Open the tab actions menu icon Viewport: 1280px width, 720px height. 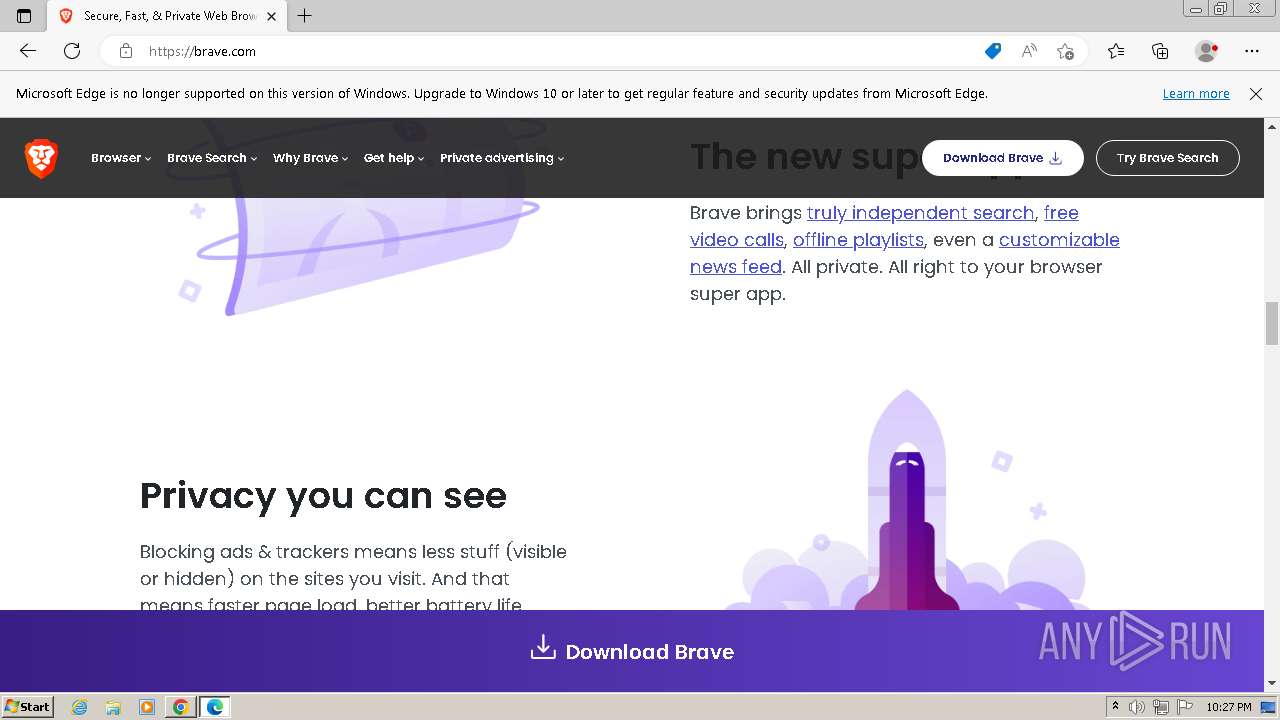point(24,16)
